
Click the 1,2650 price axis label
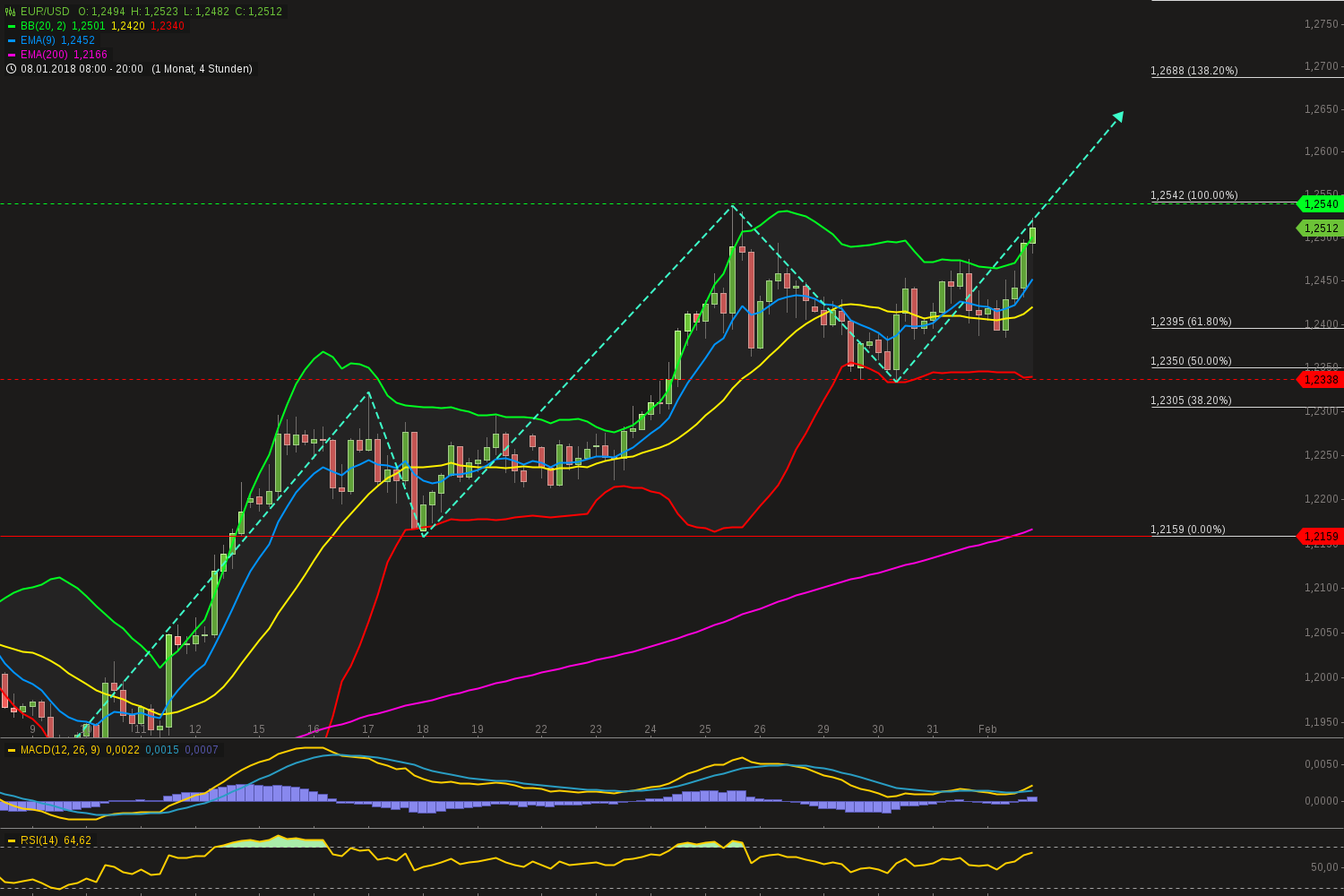[1322, 109]
